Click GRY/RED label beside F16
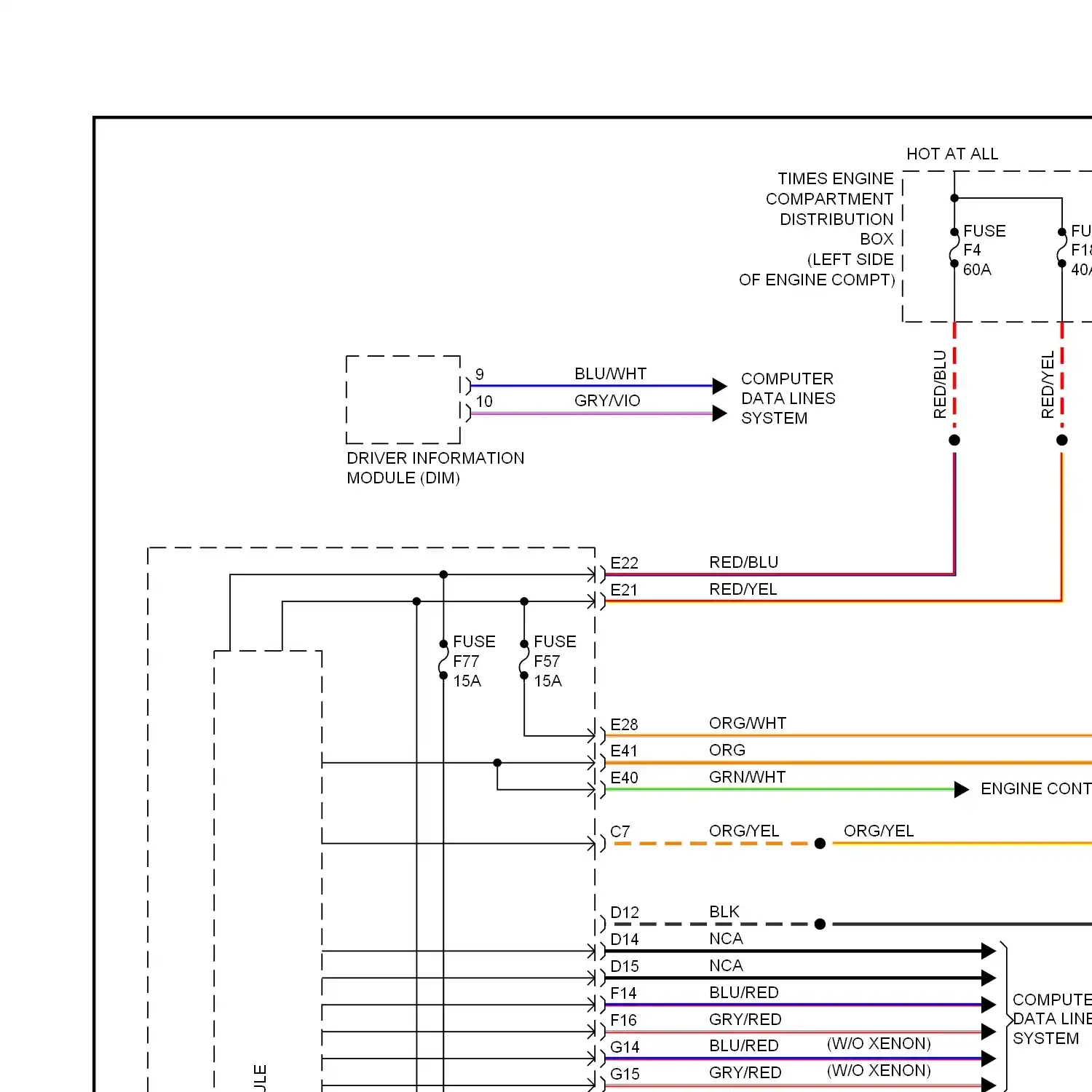 [x=745, y=1019]
